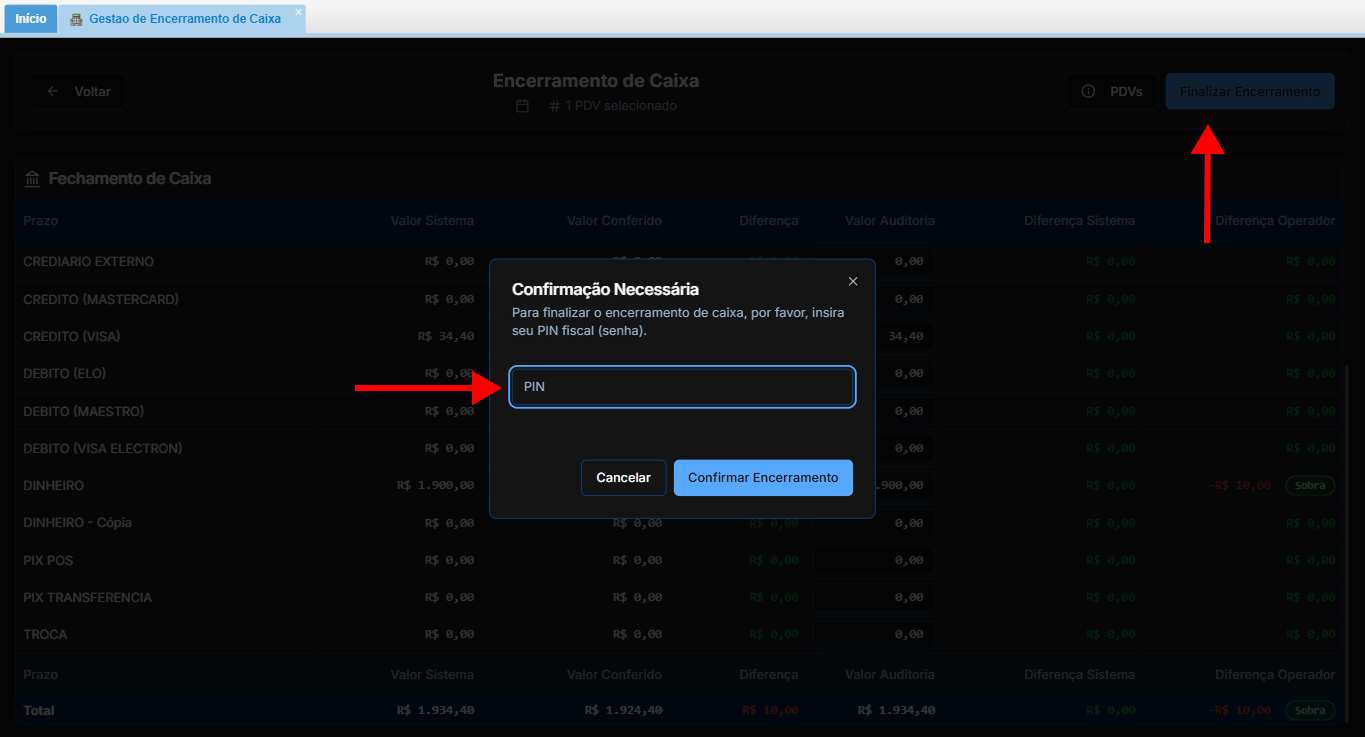
Task: Click the hash icon beside PDV selecionado
Action: pyautogui.click(x=554, y=106)
